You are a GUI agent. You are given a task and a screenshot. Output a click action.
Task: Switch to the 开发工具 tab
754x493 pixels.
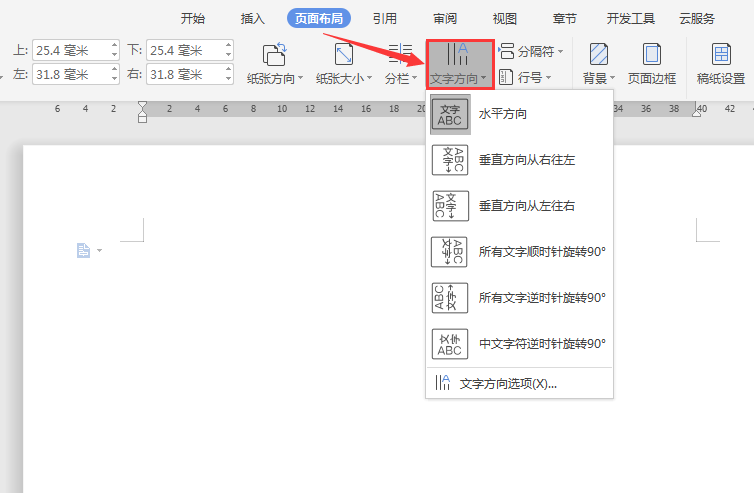[631, 19]
